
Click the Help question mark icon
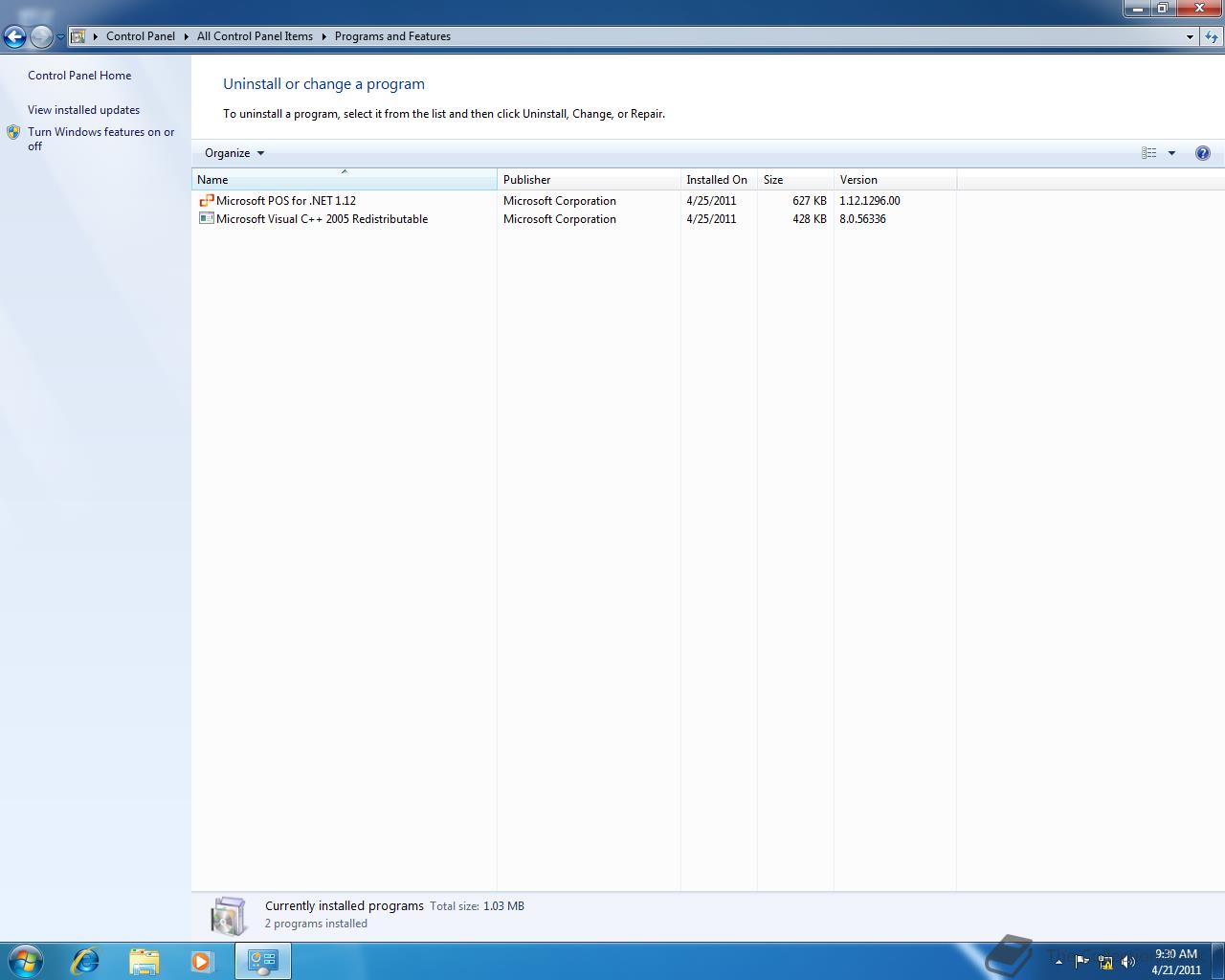[x=1203, y=153]
